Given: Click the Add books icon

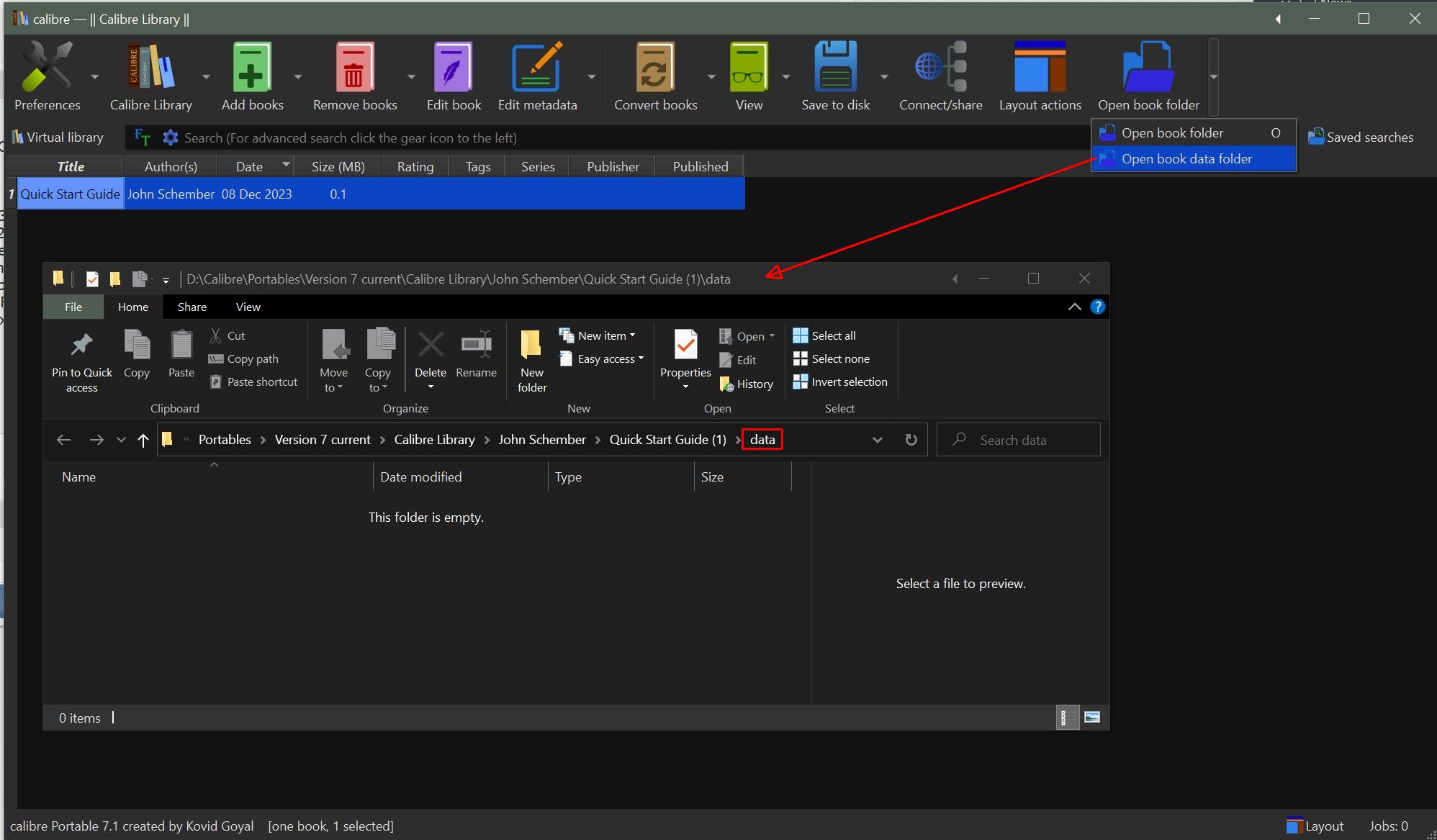Looking at the screenshot, I should tap(251, 68).
